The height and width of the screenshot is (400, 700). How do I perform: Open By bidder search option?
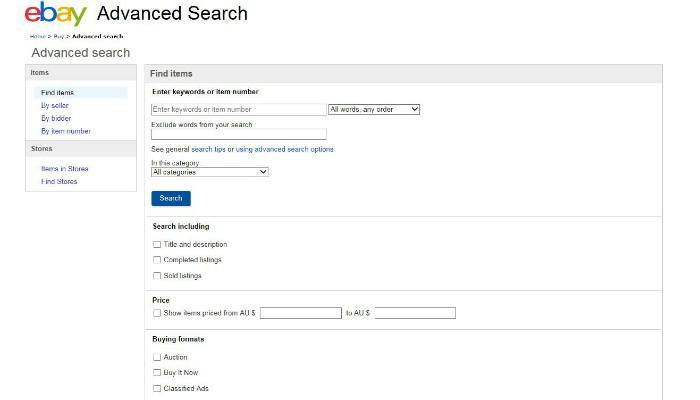pos(56,118)
